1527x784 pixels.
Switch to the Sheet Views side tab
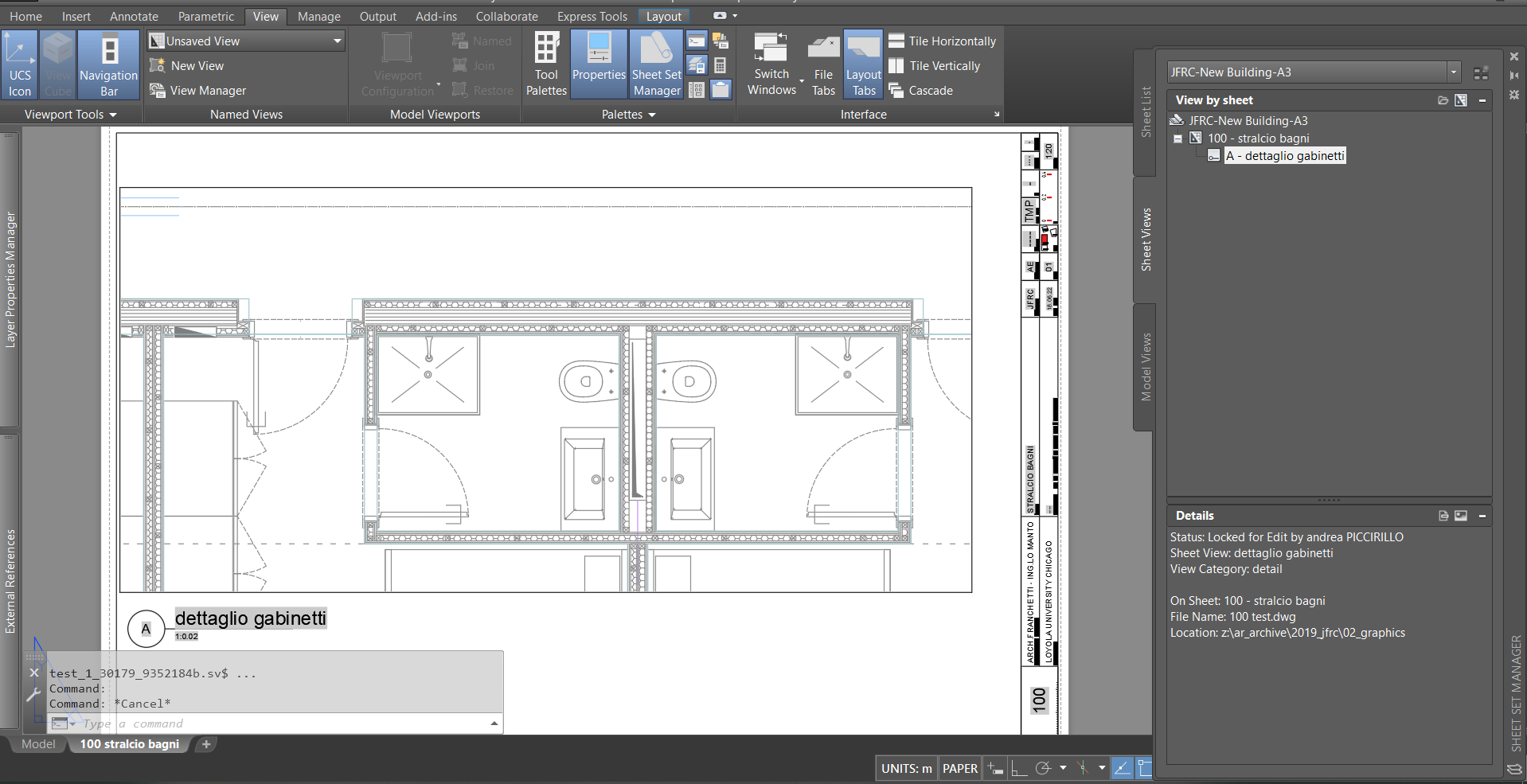[1146, 240]
